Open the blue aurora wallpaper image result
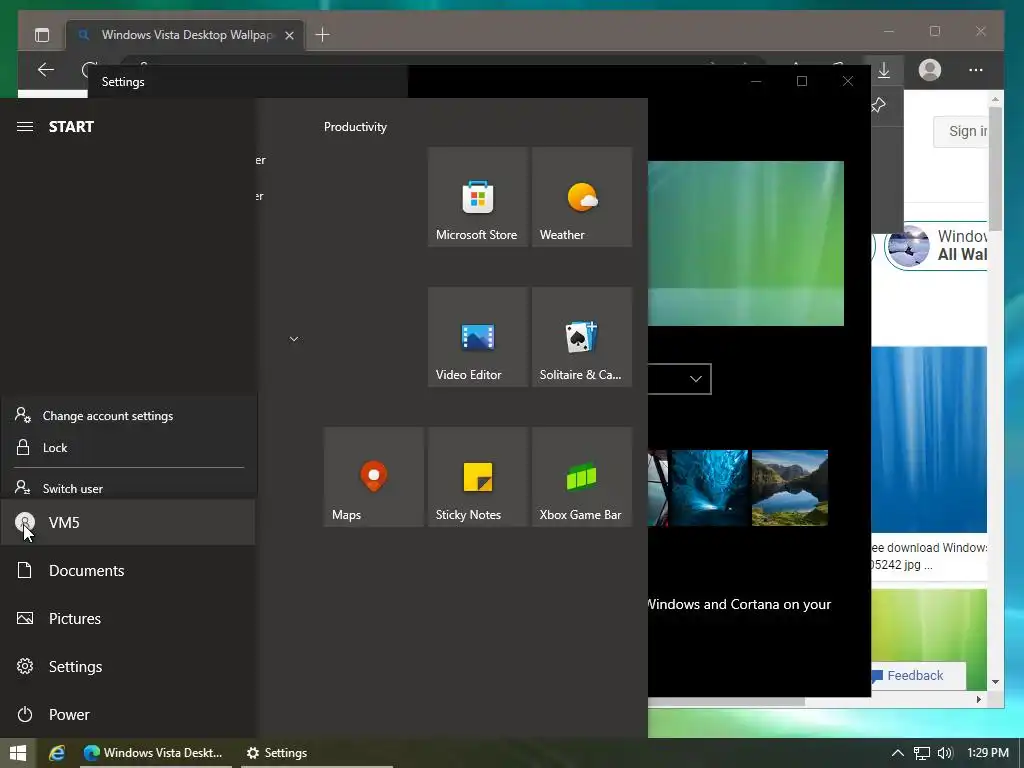Viewport: 1024px width, 768px height. 929,440
